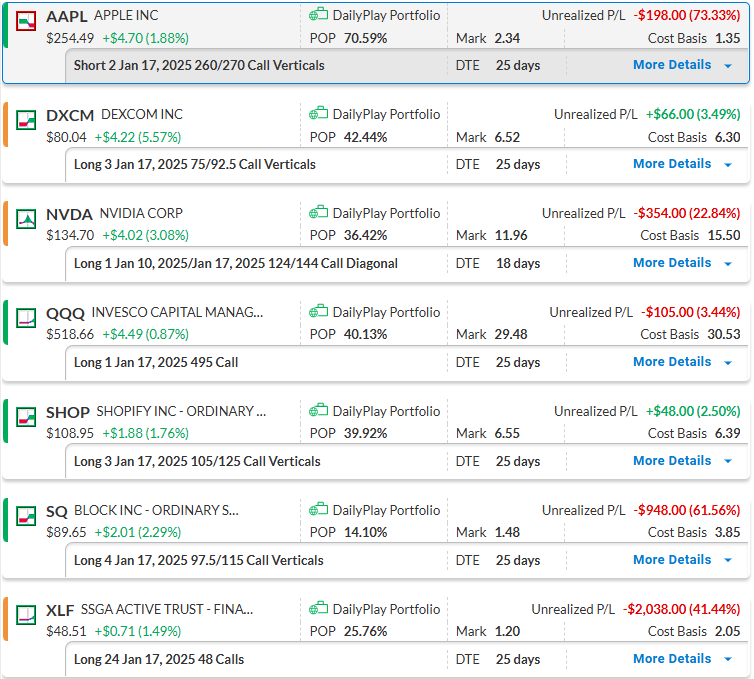Click 'Long 3 Jan 17, 2025 75/92.5 Call Verticals'
Screen dimensions: 754x679
(195, 164)
